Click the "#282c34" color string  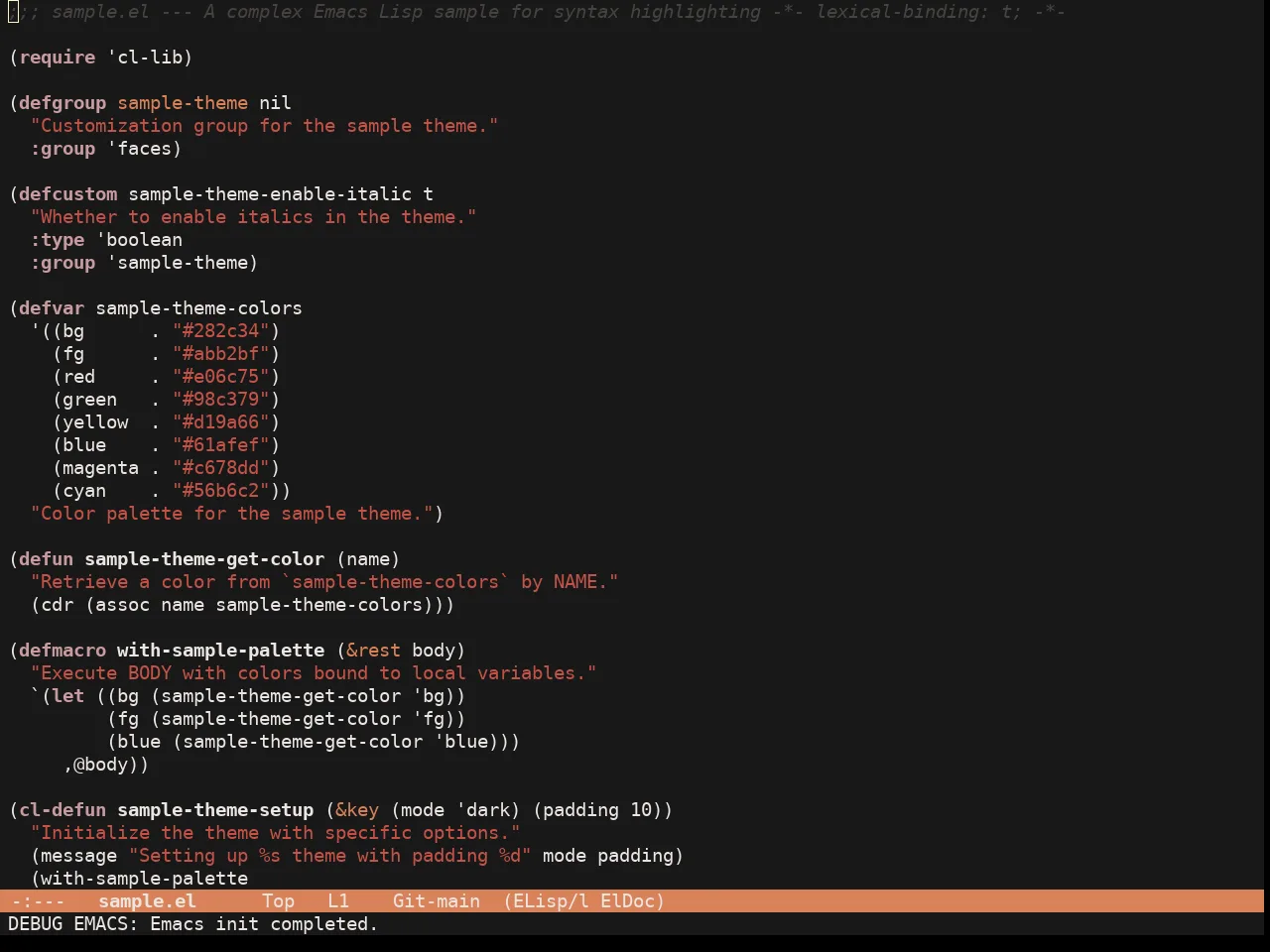pos(221,331)
